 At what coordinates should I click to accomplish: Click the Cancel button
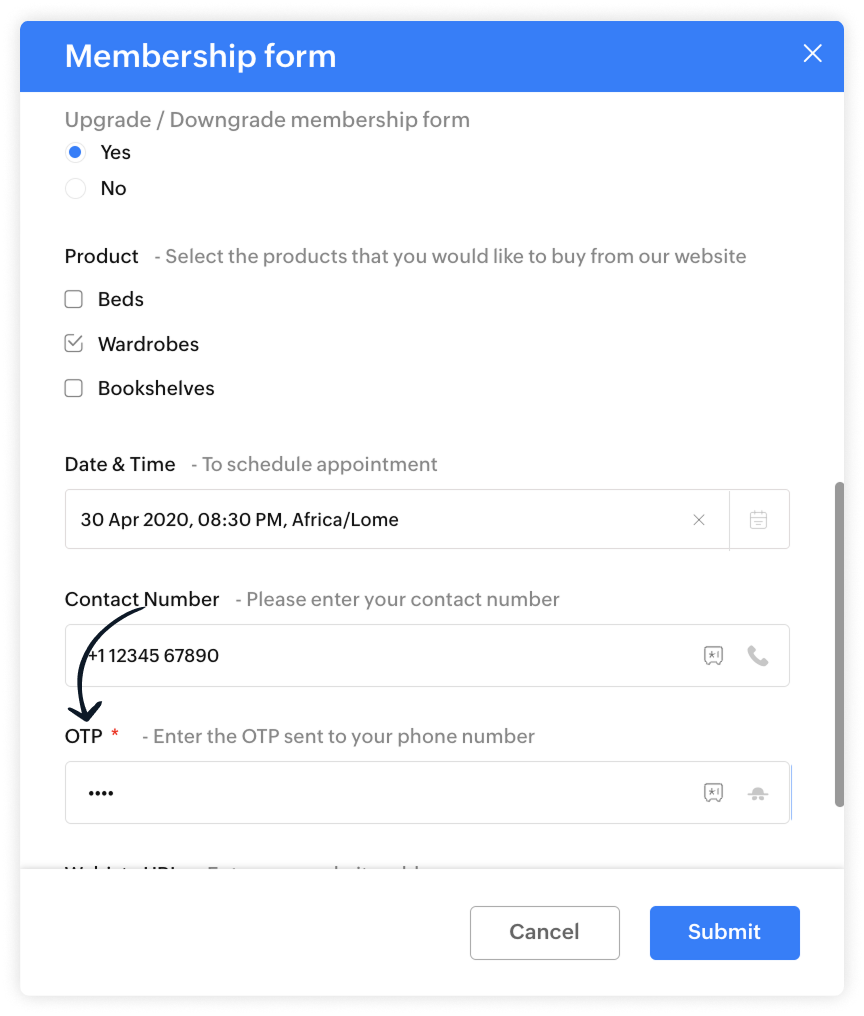544,932
